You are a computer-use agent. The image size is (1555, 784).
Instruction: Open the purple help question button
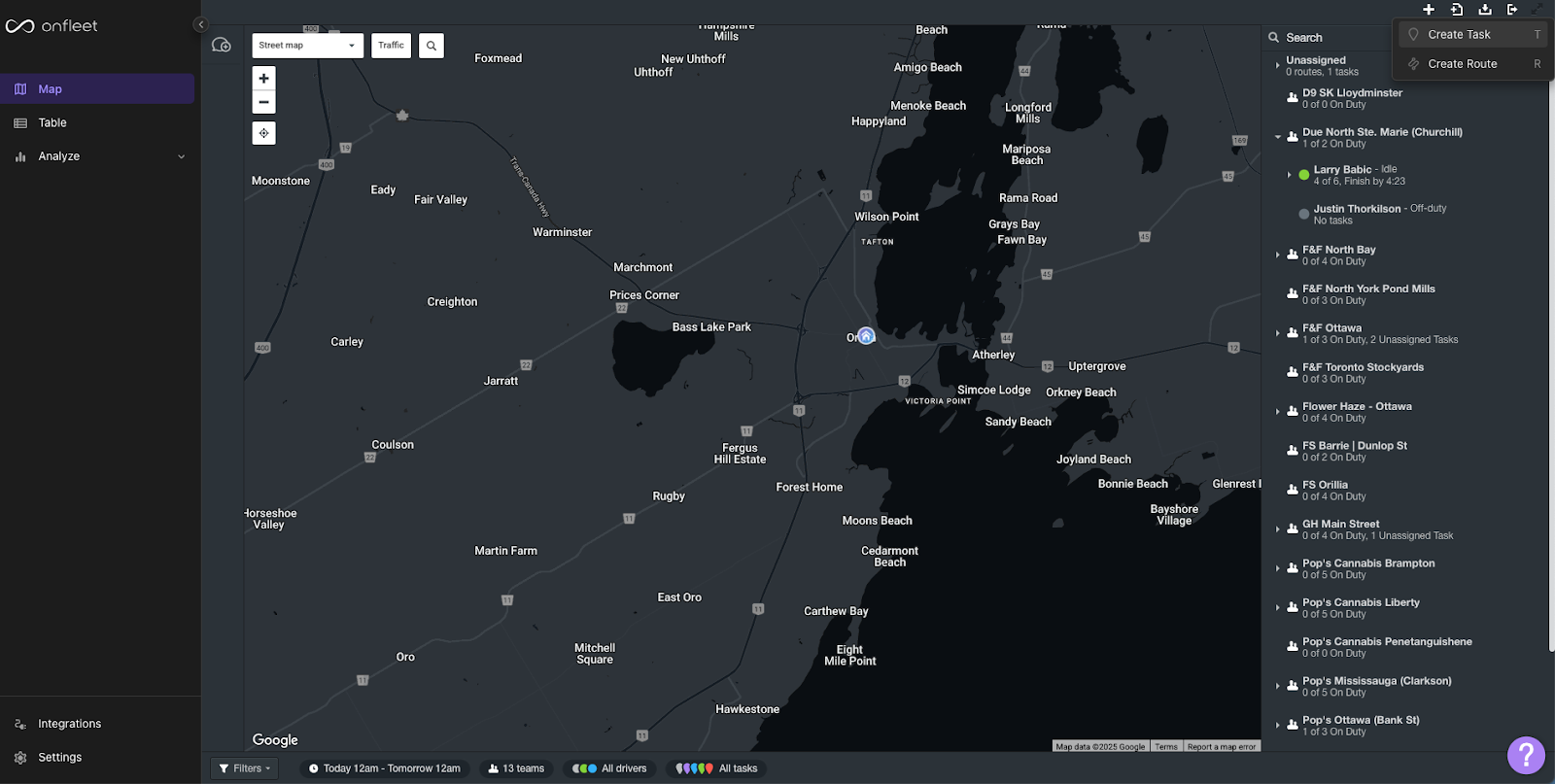coord(1526,755)
